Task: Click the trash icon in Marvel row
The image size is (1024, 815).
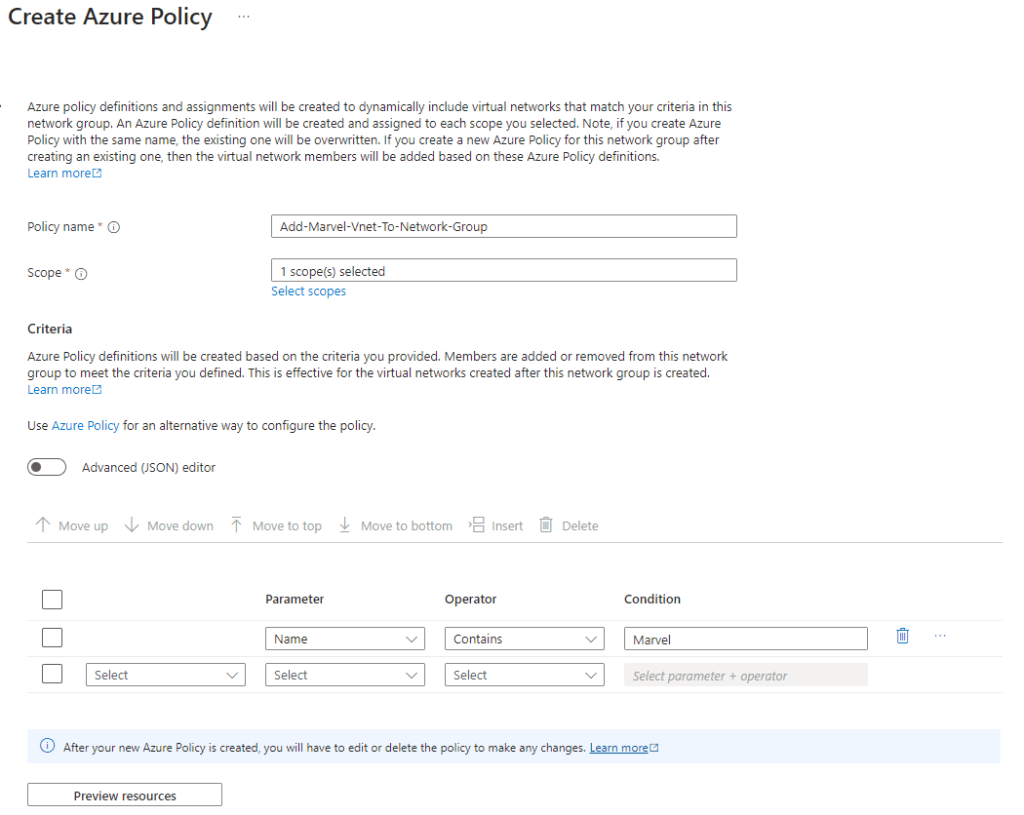Action: point(902,636)
